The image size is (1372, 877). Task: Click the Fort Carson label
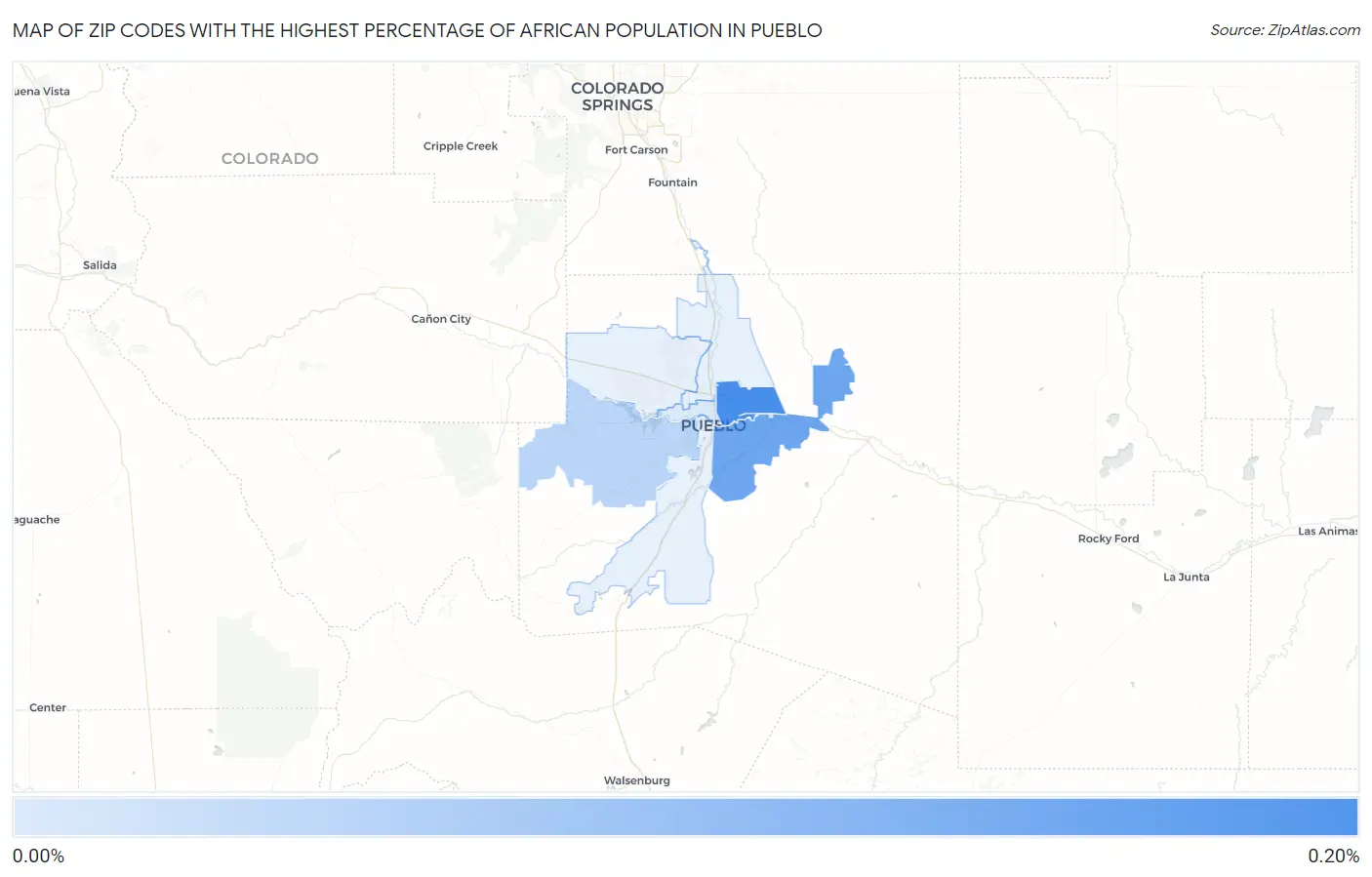[636, 150]
